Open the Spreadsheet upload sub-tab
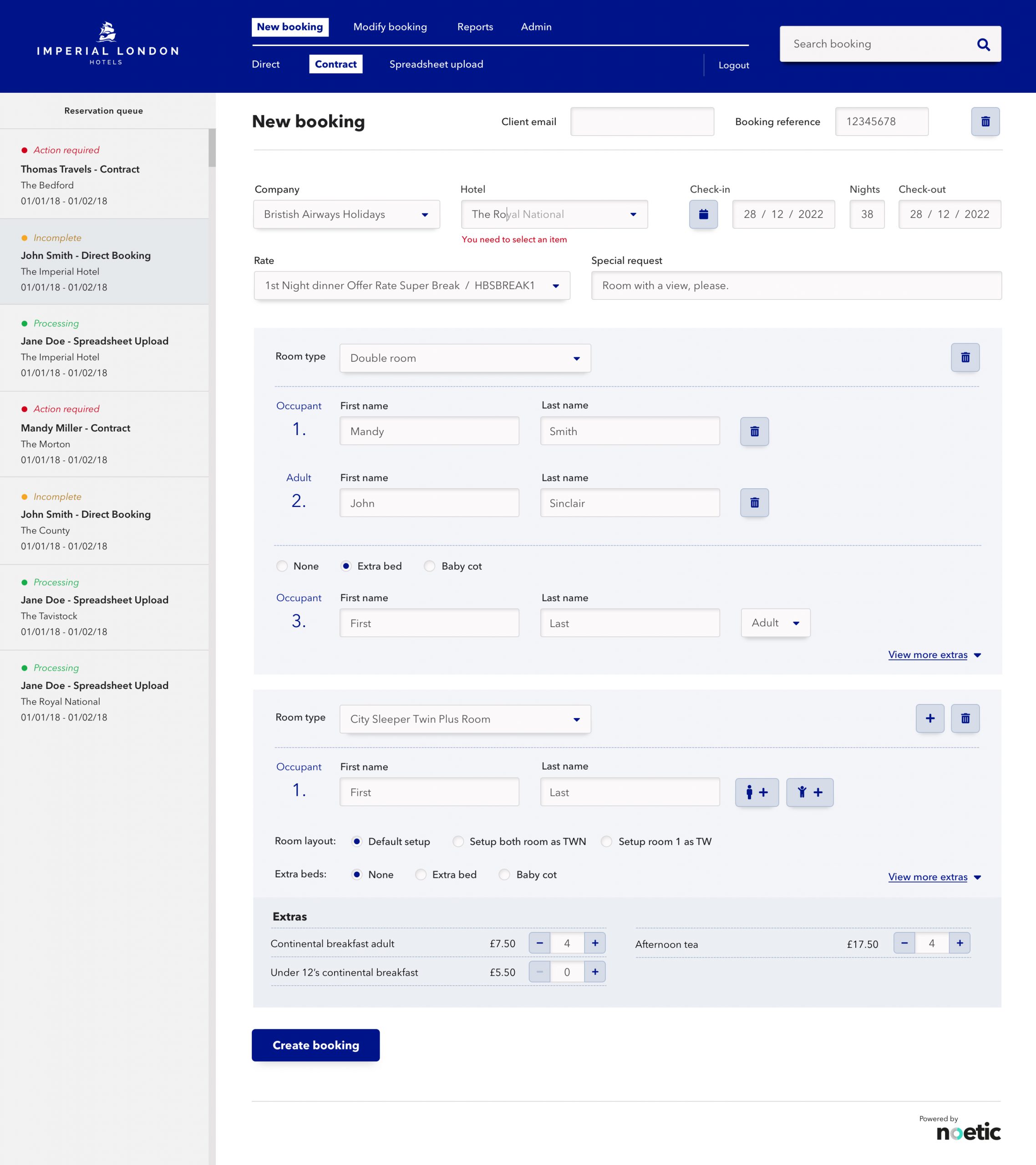Image resolution: width=1036 pixels, height=1165 pixels. point(436,65)
